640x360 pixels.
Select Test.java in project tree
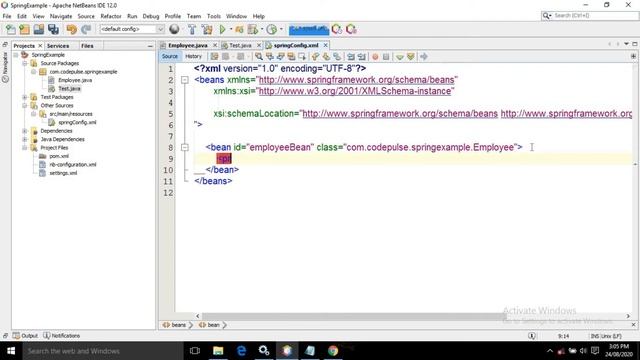point(69,89)
